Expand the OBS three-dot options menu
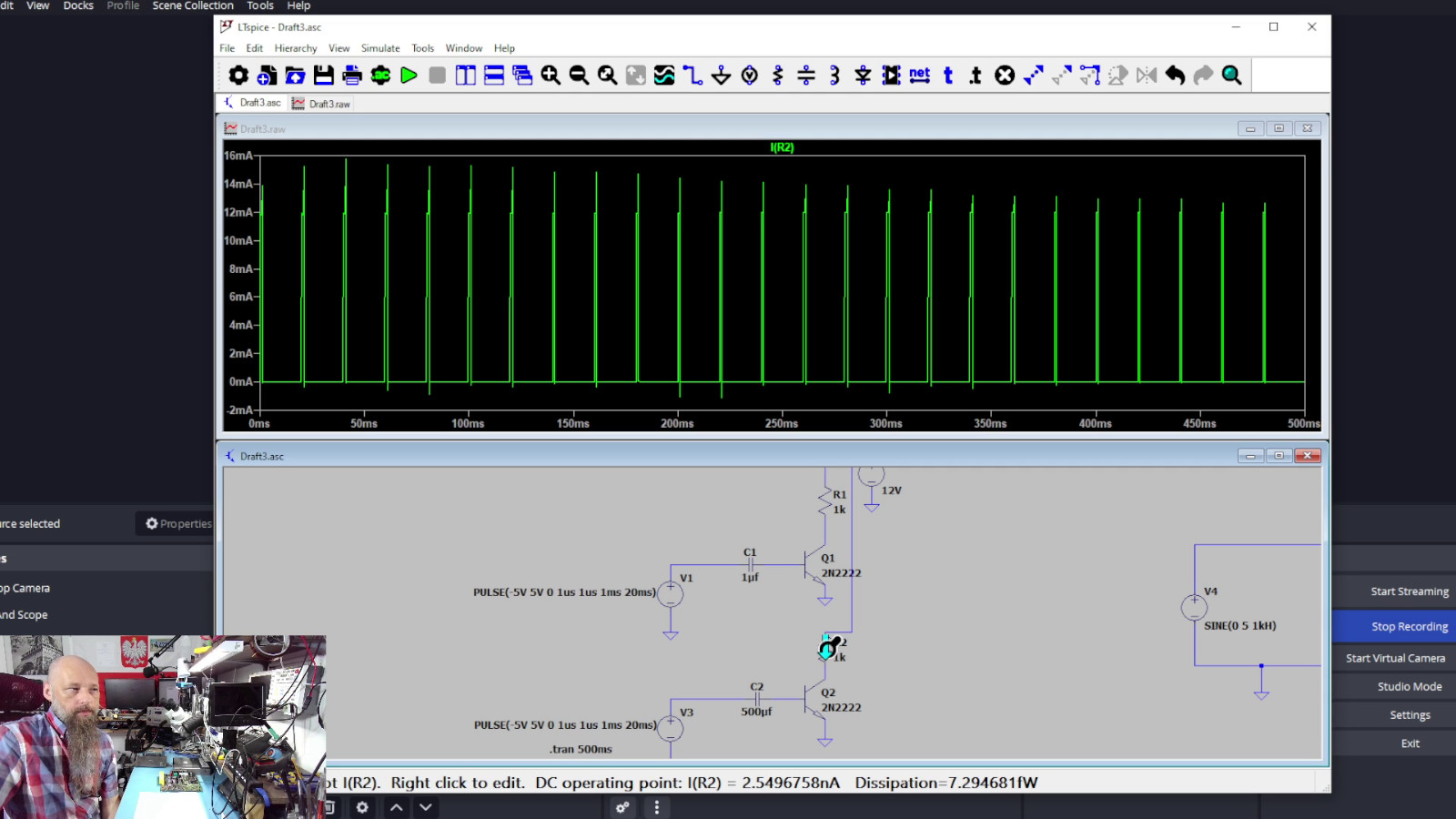The height and width of the screenshot is (819, 1456). [656, 807]
